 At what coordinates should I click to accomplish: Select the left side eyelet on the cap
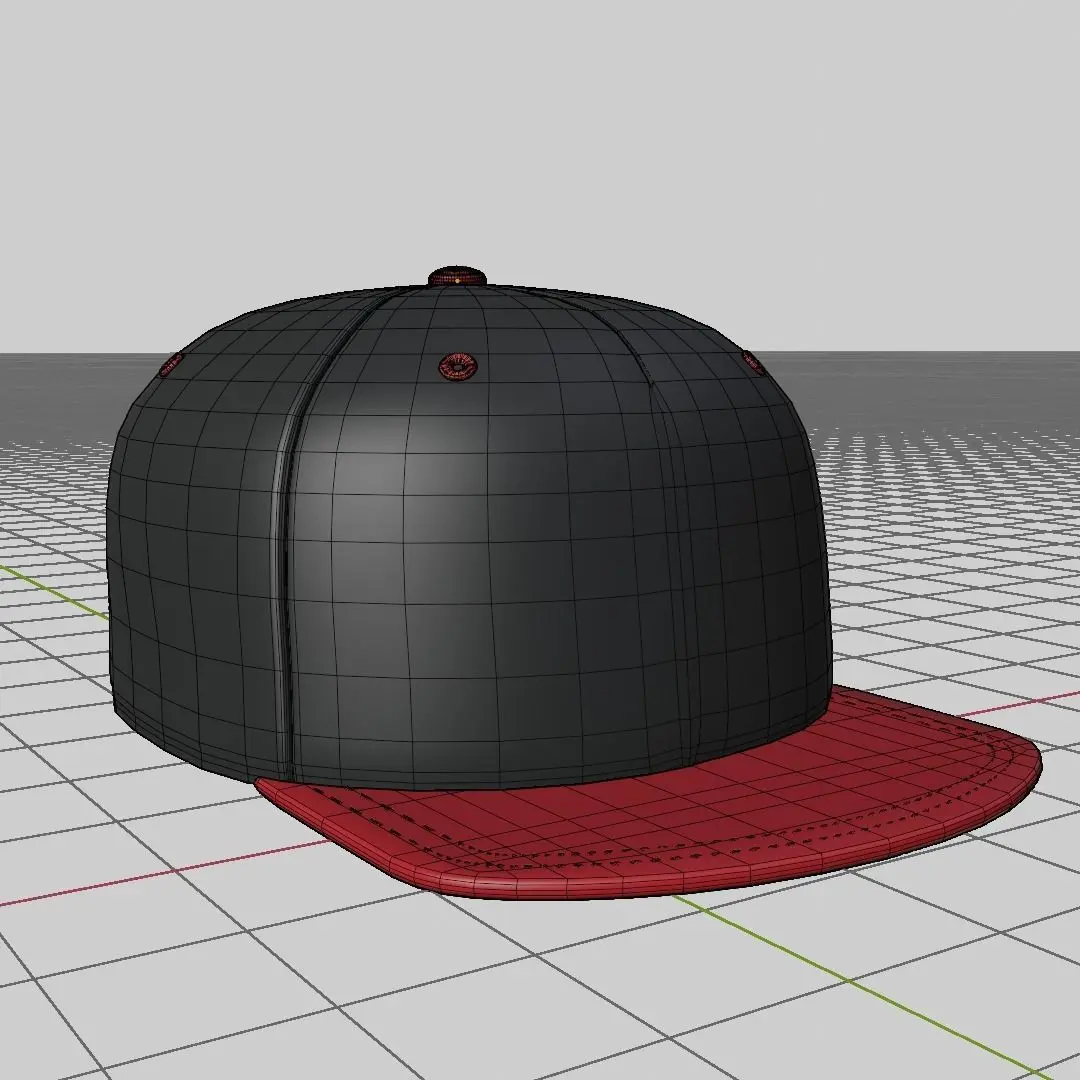[x=170, y=365]
